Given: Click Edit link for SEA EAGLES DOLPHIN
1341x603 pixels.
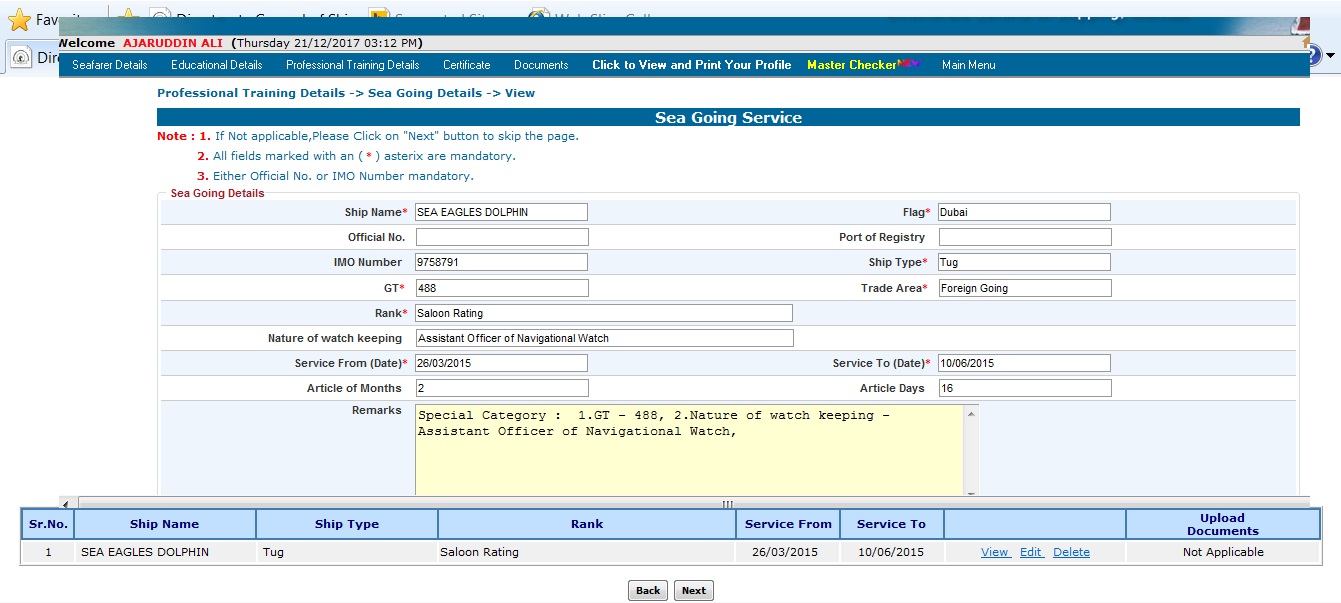Looking at the screenshot, I should pos(1031,552).
